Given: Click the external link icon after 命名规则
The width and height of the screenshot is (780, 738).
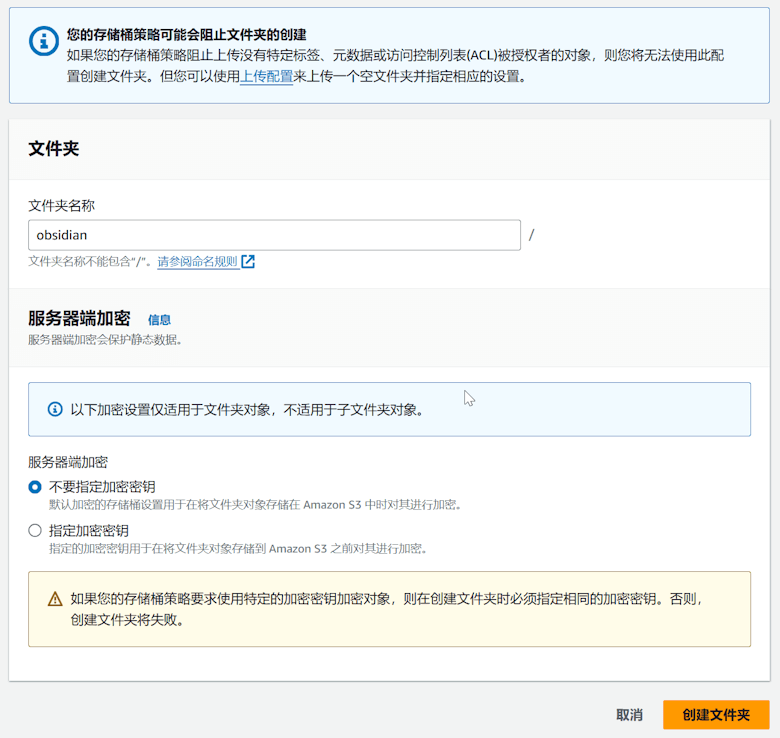Looking at the screenshot, I should [248, 262].
